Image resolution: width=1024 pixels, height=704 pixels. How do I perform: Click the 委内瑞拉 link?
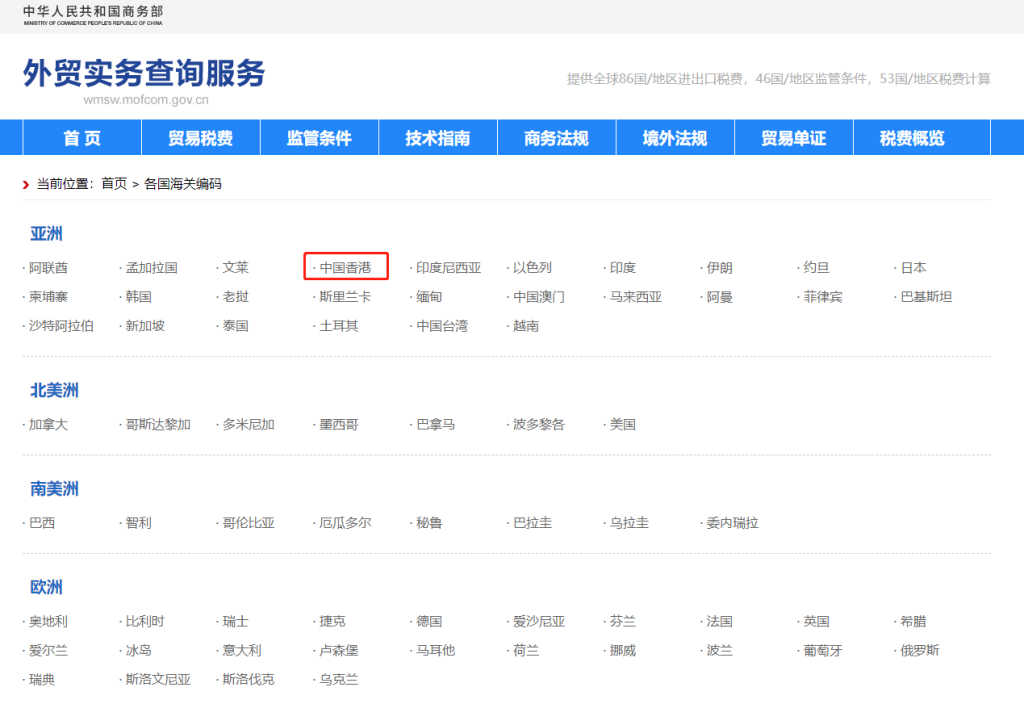[x=733, y=523]
